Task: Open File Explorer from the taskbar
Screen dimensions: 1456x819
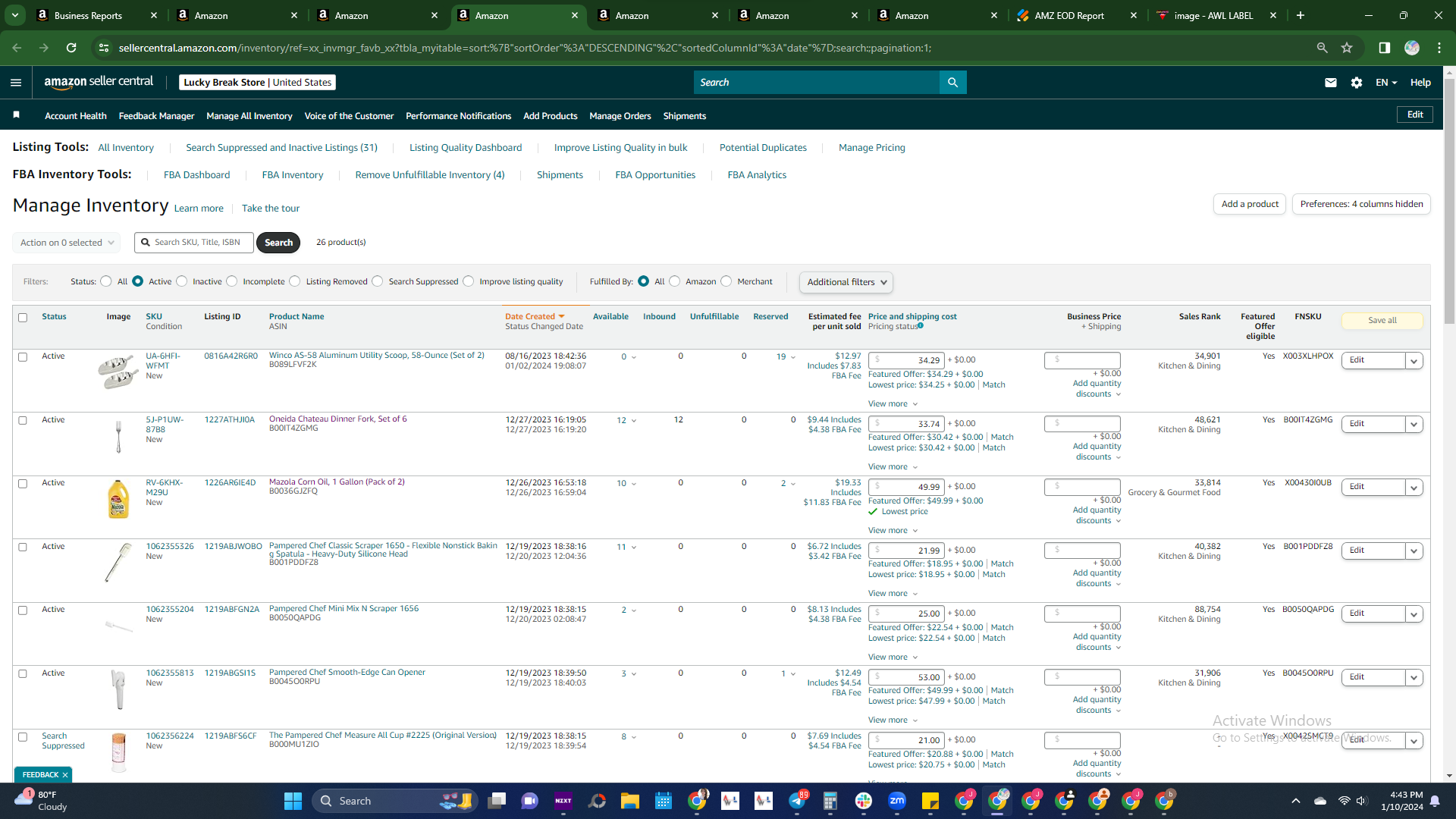Action: point(630,801)
